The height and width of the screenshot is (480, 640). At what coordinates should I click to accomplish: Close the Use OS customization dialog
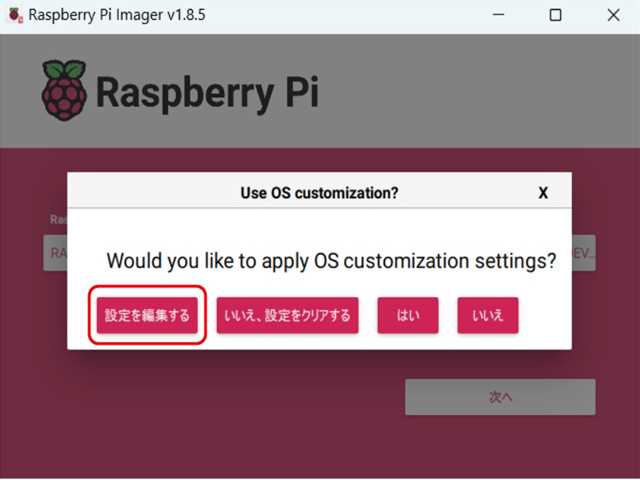[x=543, y=193]
